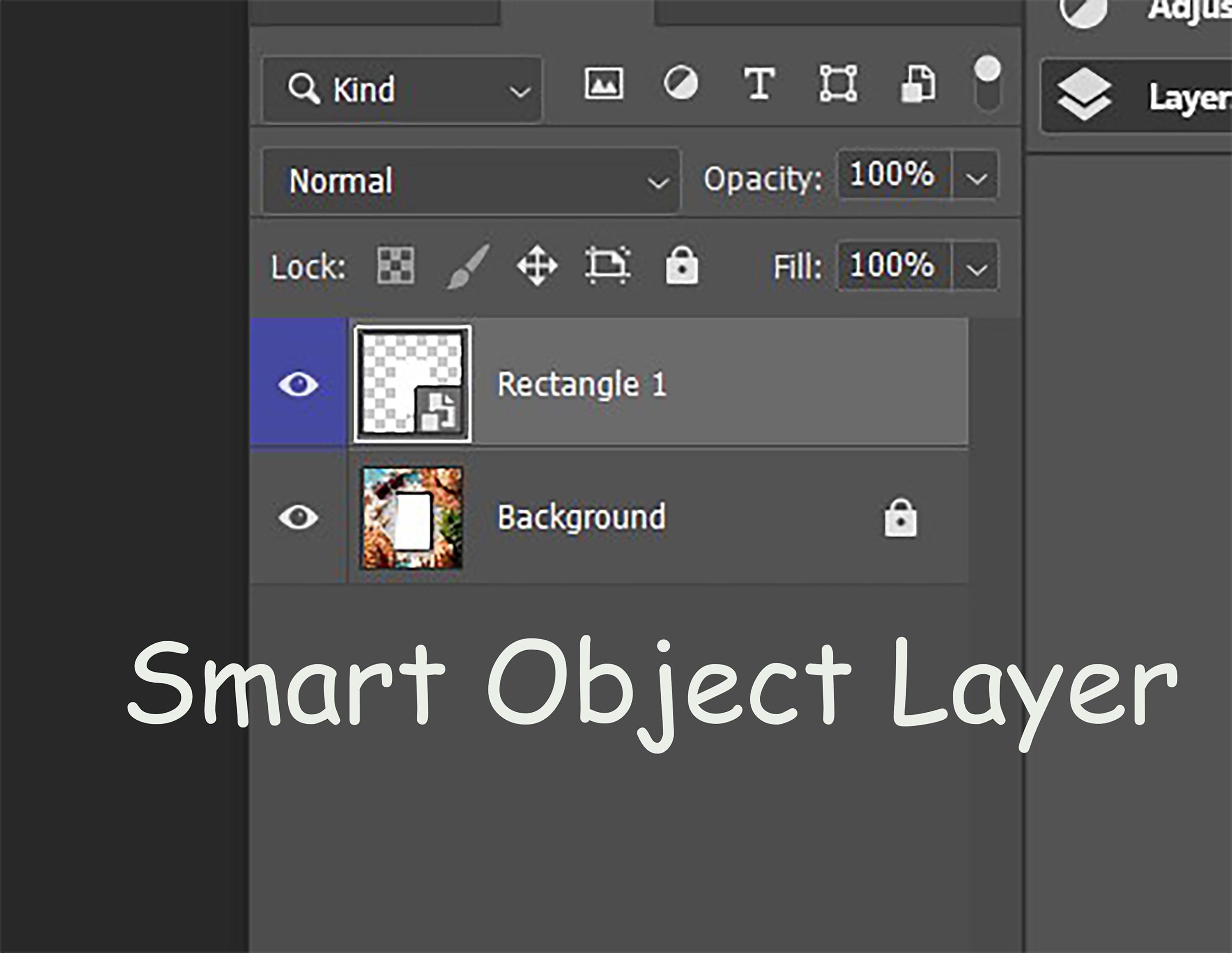The image size is (1232, 953).
Task: Filter layers by pixel layers icon
Action: (604, 83)
